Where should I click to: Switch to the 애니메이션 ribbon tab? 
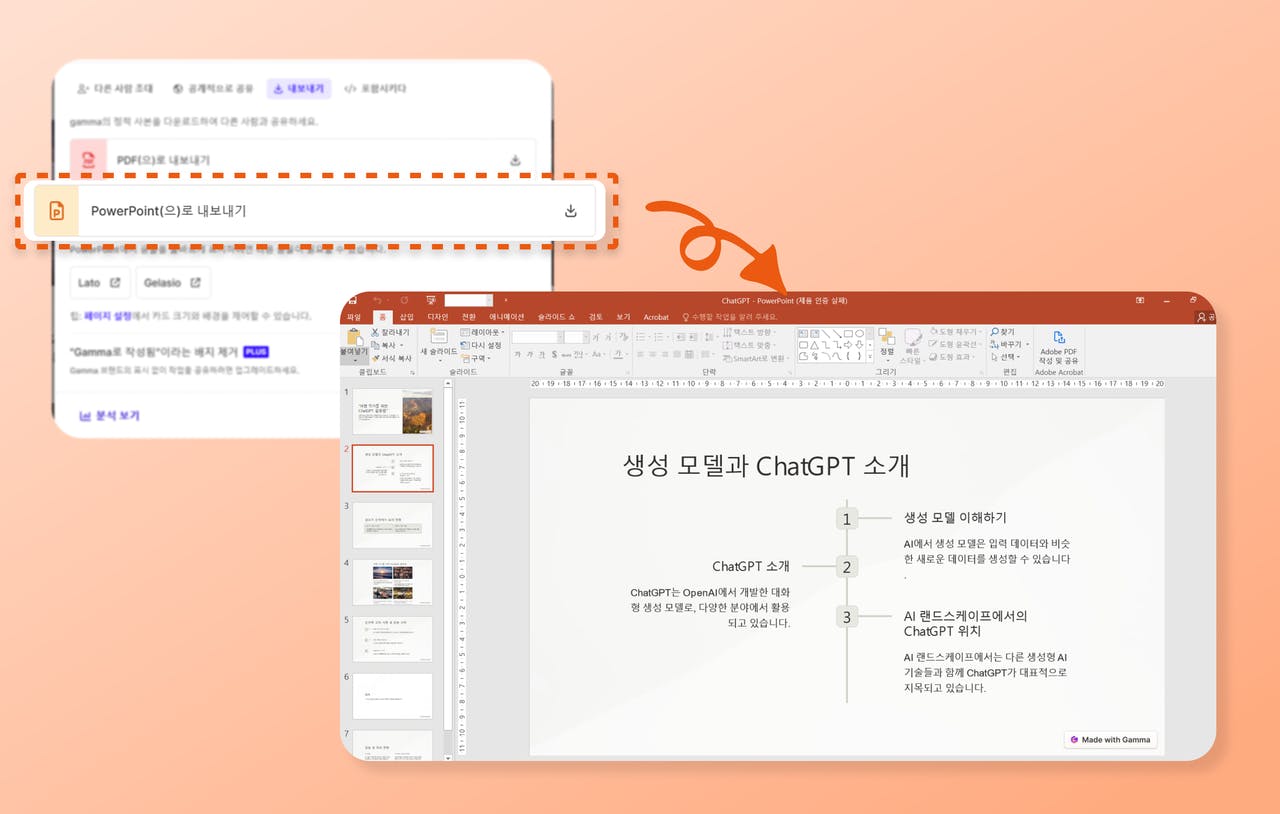point(506,317)
